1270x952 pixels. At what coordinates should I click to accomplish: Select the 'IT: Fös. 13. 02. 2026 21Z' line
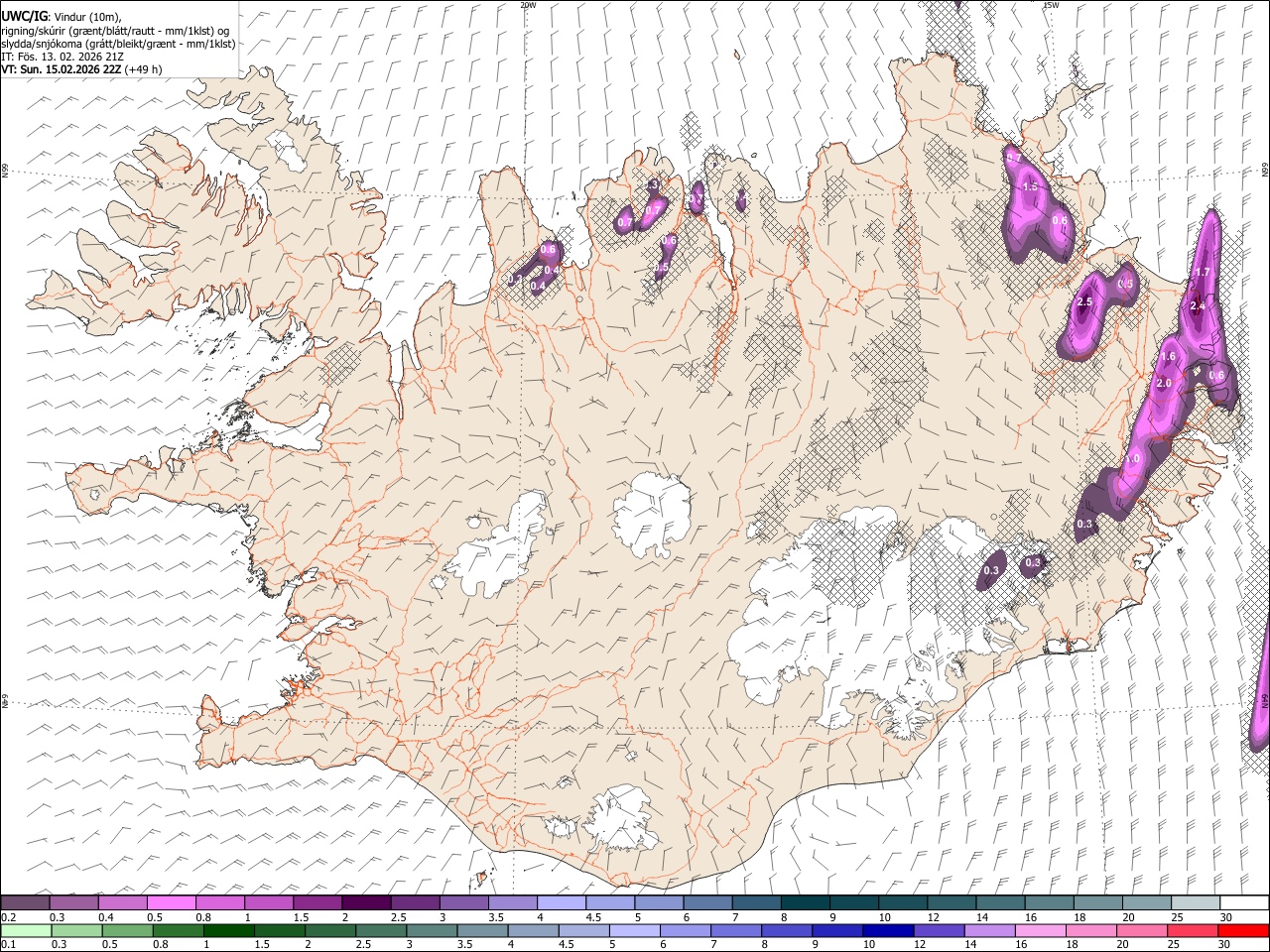(63, 57)
